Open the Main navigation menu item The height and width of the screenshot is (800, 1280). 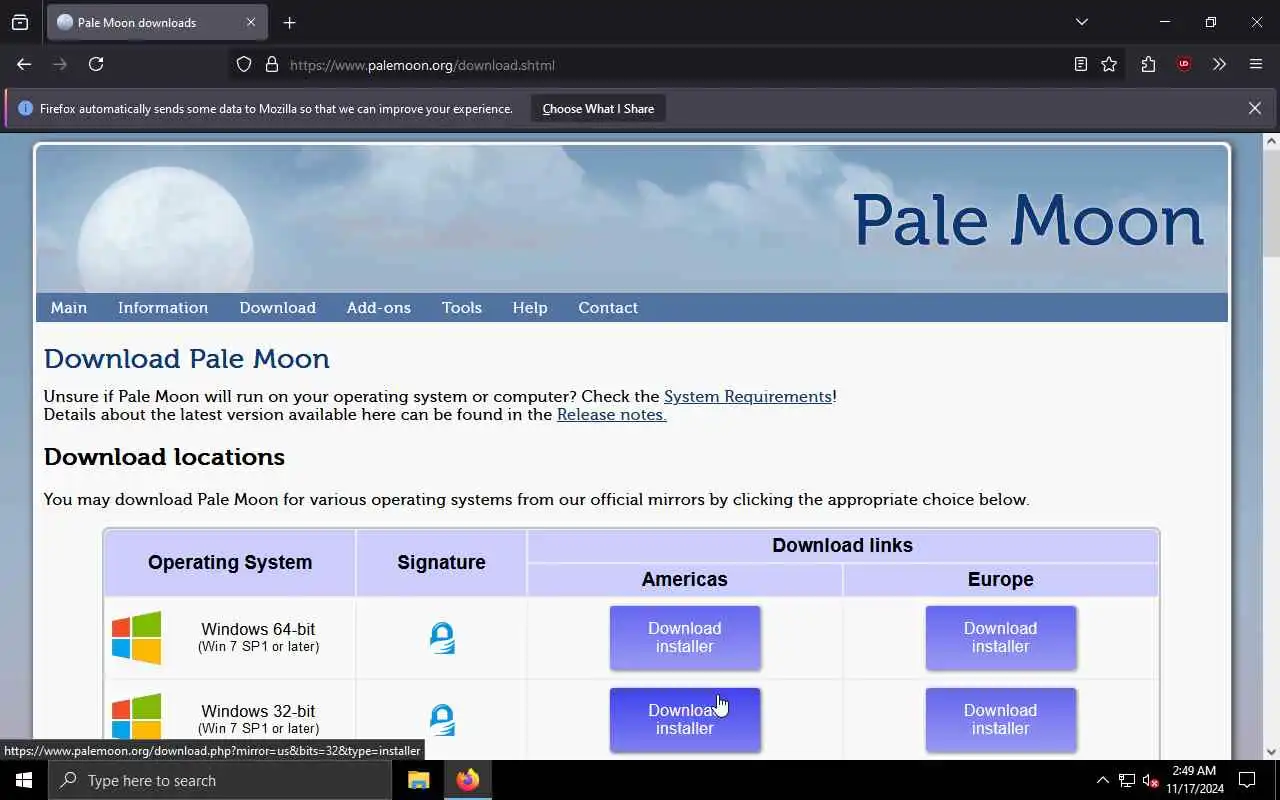click(69, 307)
